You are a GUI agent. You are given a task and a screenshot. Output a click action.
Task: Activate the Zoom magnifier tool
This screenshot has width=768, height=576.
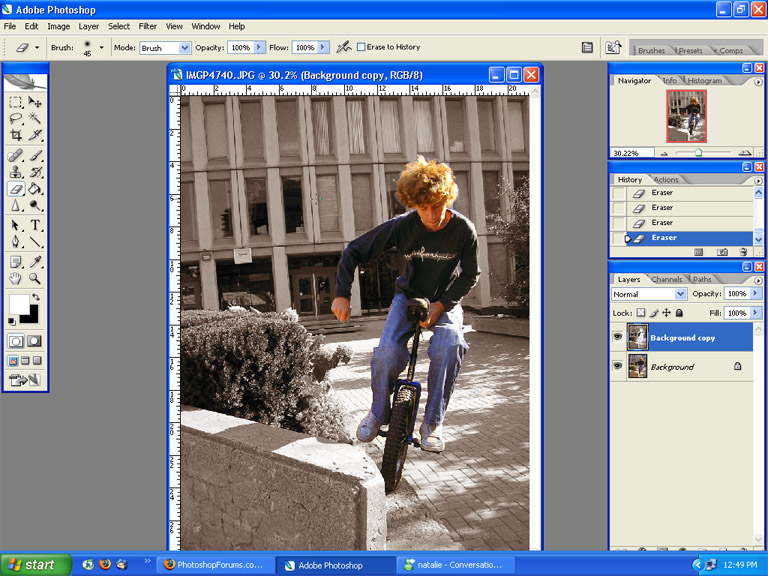coord(35,278)
